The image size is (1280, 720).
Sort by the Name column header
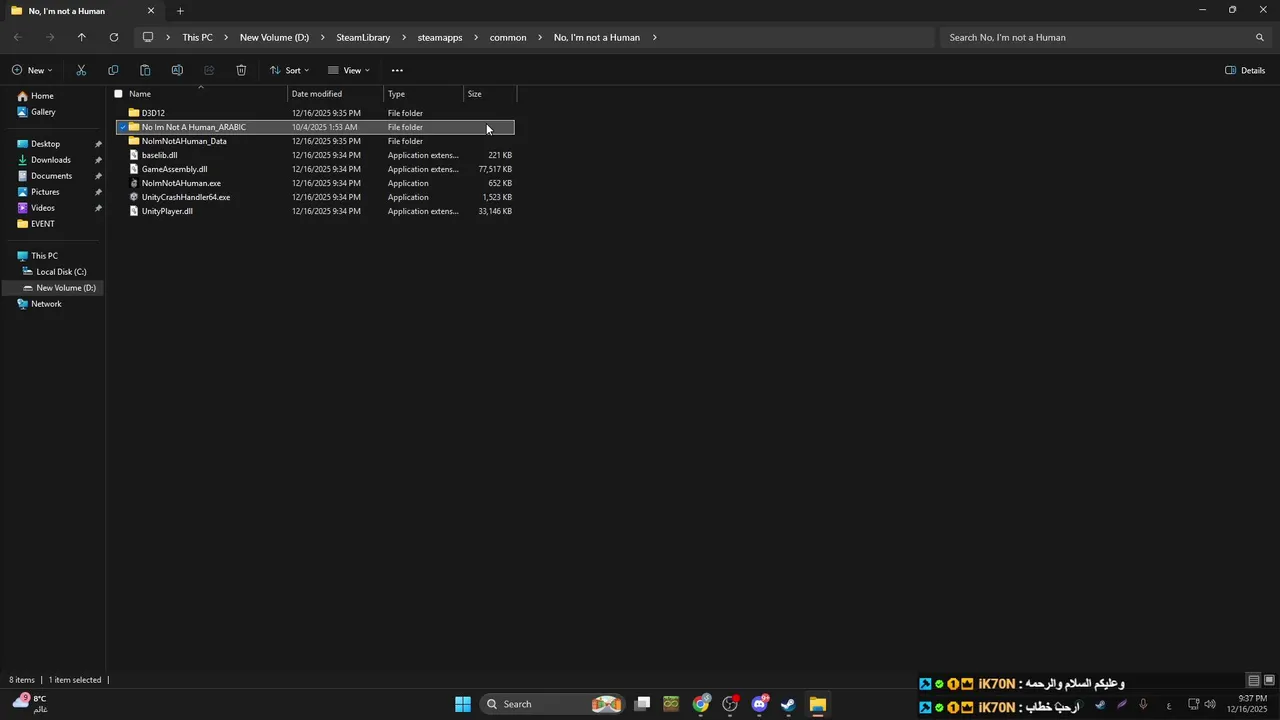[x=207, y=94]
